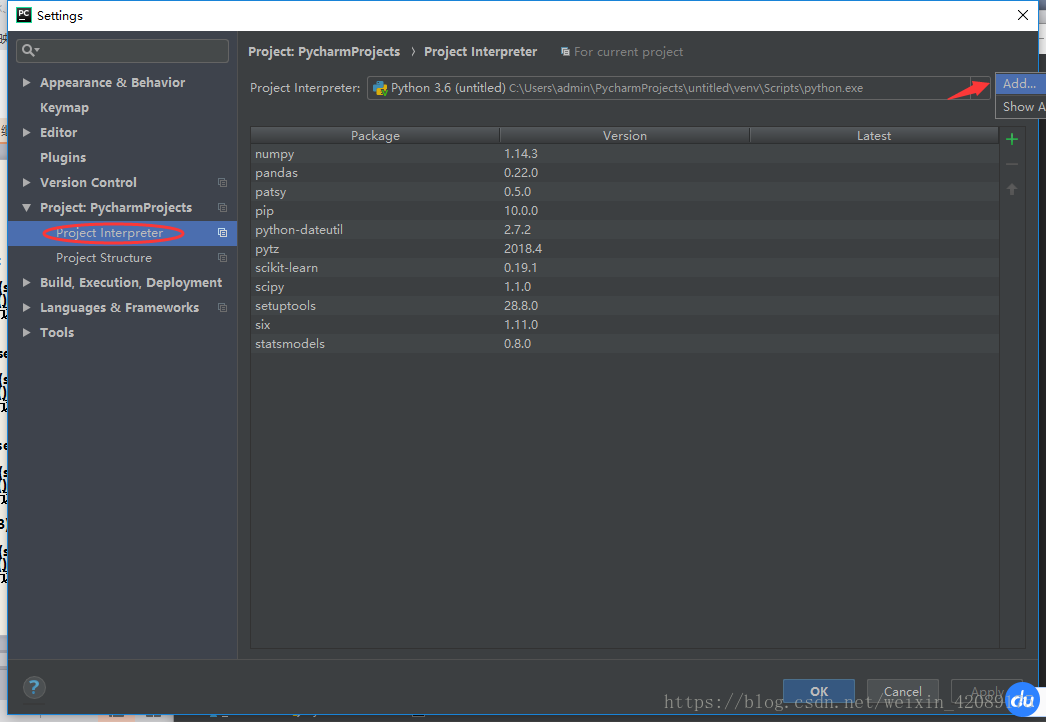This screenshot has height=722, width=1046.
Task: Expand Build, Execution, Deployment section
Action: (x=26, y=282)
